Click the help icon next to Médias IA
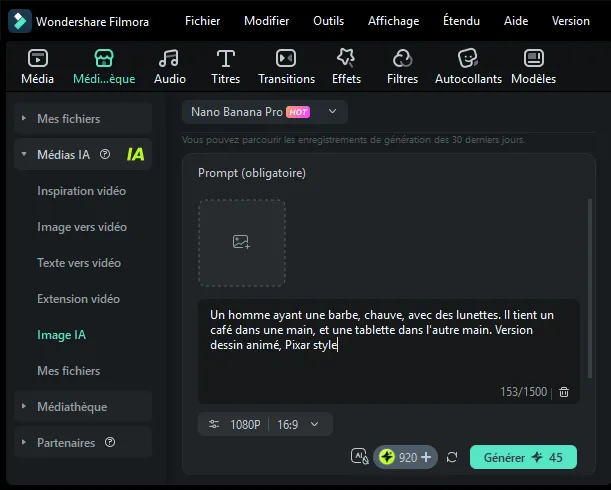Viewport: 611px width, 490px height. tap(105, 154)
